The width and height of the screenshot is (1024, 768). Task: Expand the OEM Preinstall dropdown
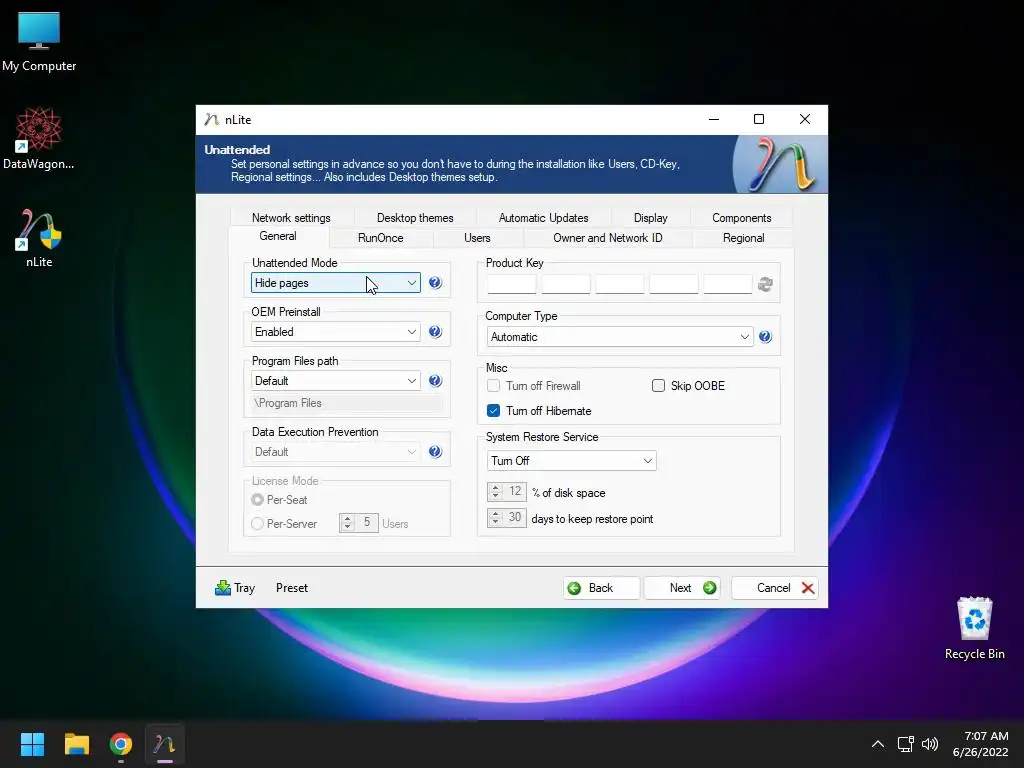pyautogui.click(x=336, y=332)
